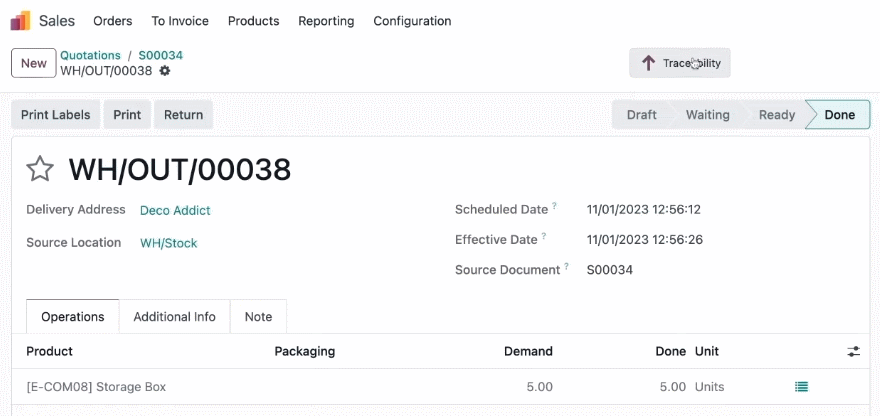This screenshot has width=880, height=416.
Task: Switch to the Additional Info tab
Action: point(175,317)
